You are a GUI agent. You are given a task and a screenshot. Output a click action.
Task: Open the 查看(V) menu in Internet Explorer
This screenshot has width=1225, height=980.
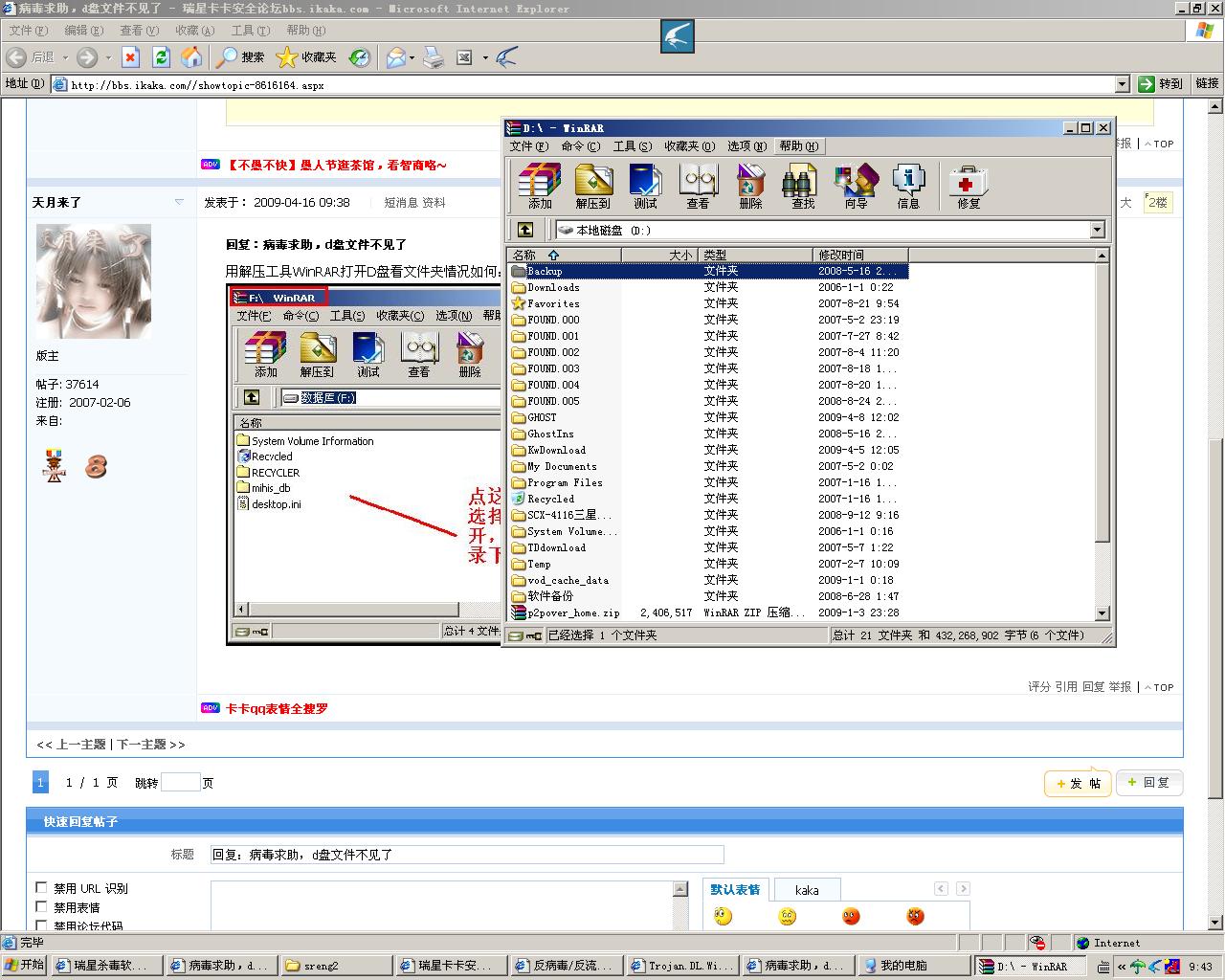(x=138, y=31)
